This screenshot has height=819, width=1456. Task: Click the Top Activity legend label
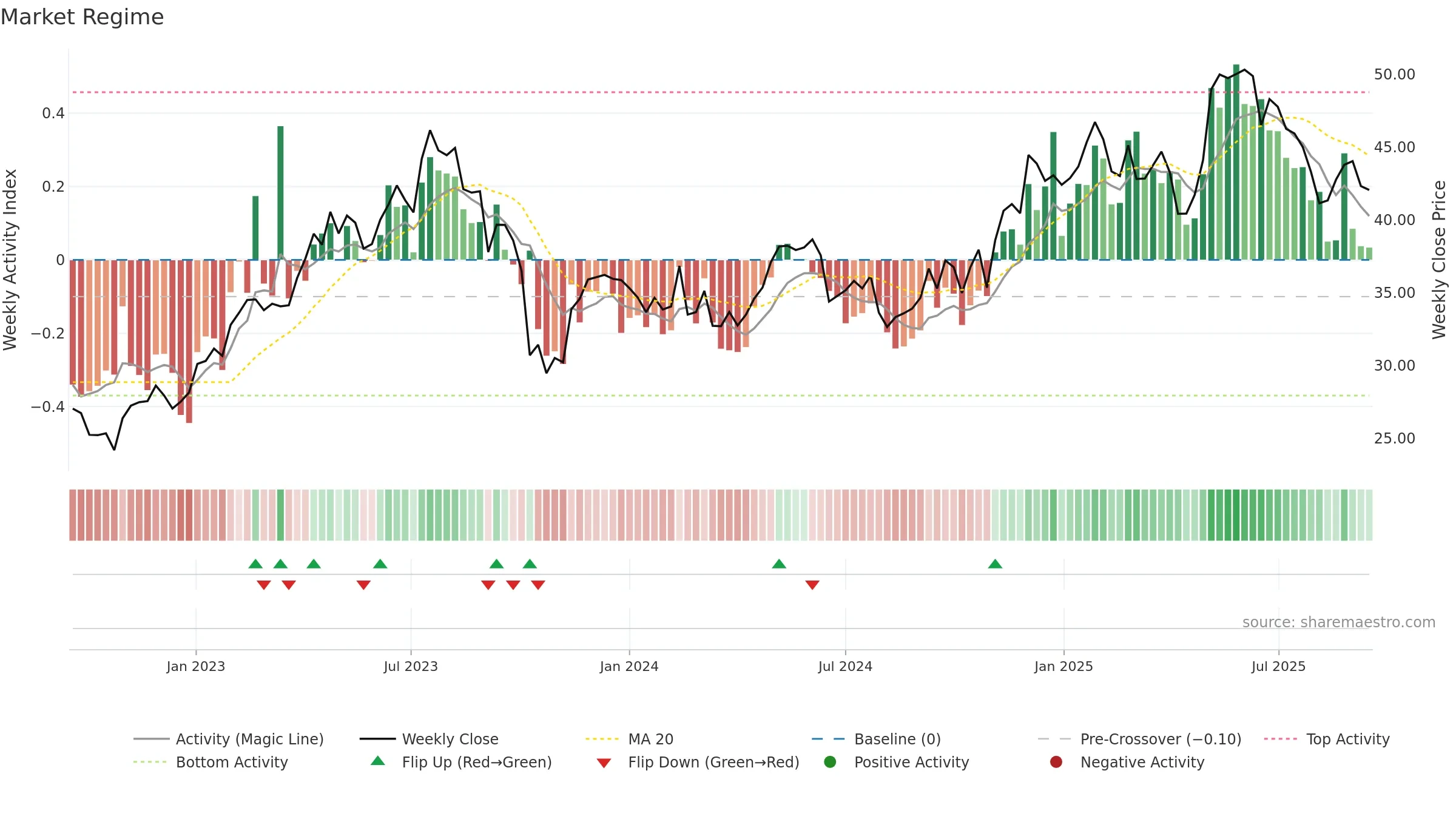(x=1347, y=739)
